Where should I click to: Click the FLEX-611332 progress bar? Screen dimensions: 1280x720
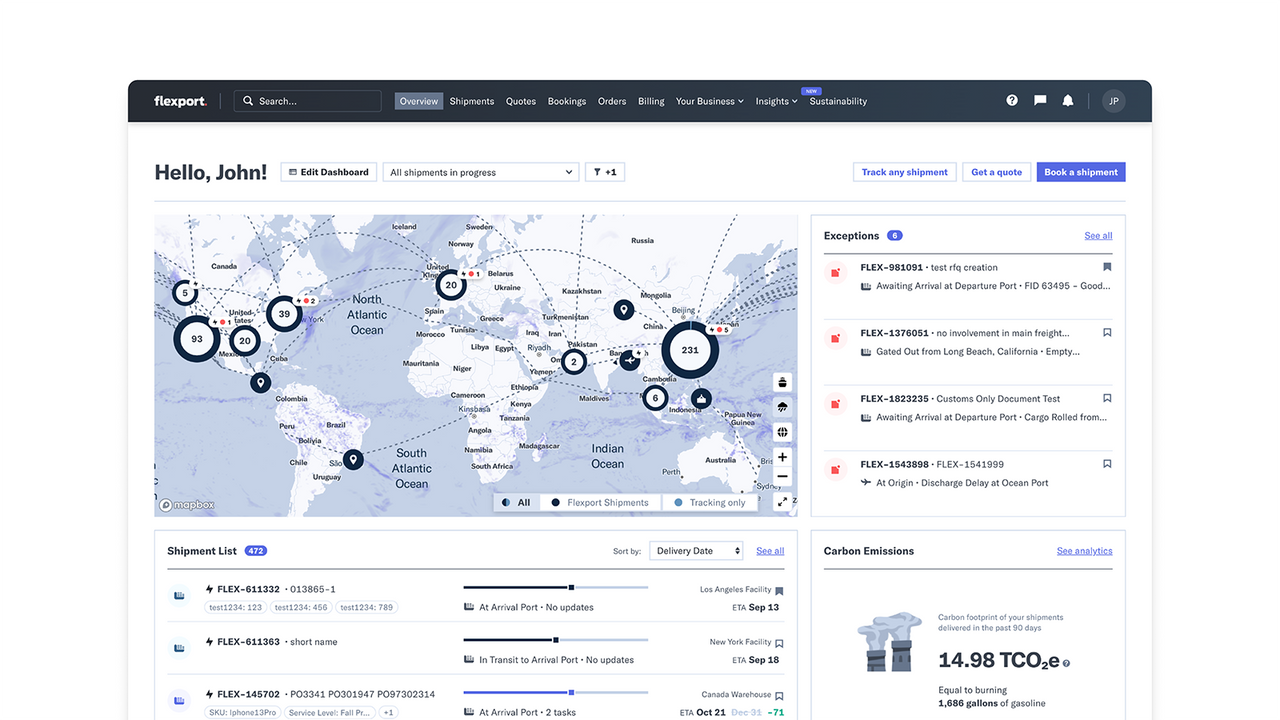tap(556, 587)
